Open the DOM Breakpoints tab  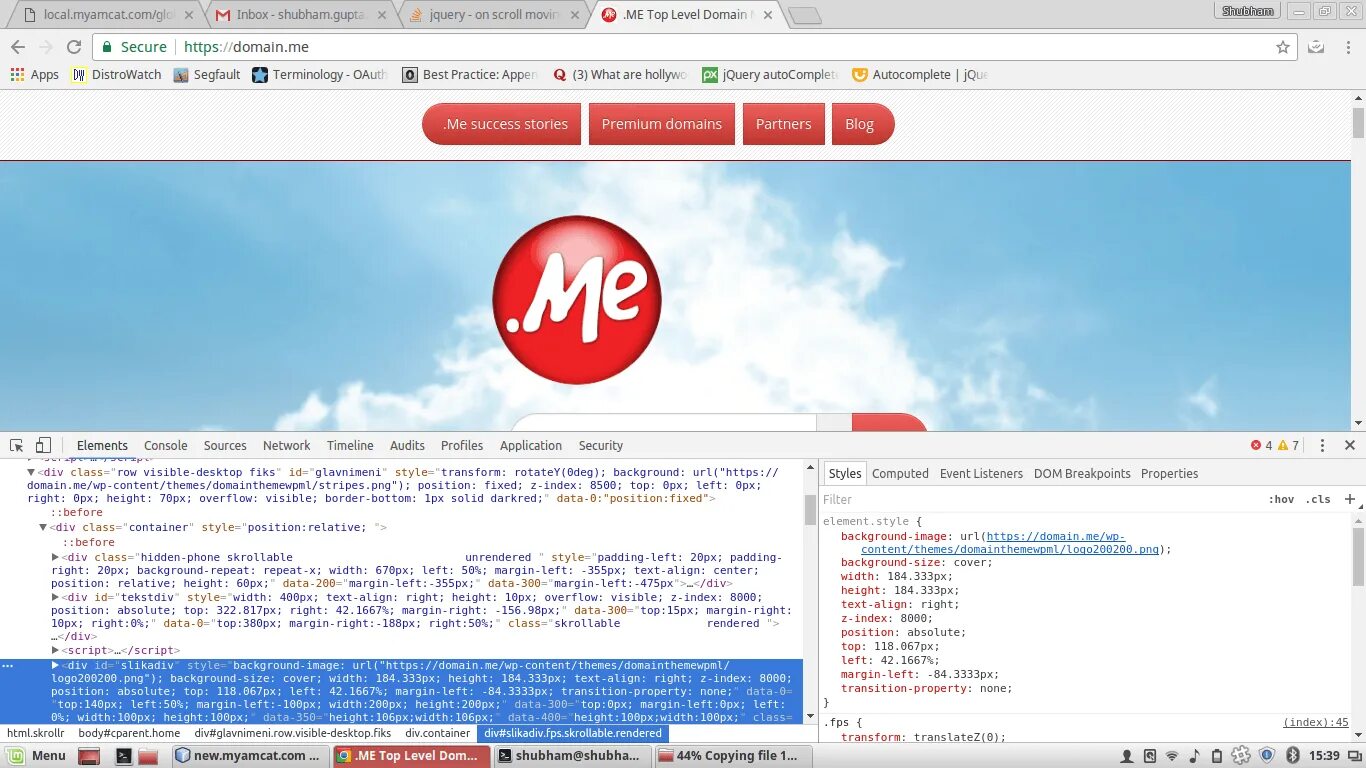(x=1082, y=474)
